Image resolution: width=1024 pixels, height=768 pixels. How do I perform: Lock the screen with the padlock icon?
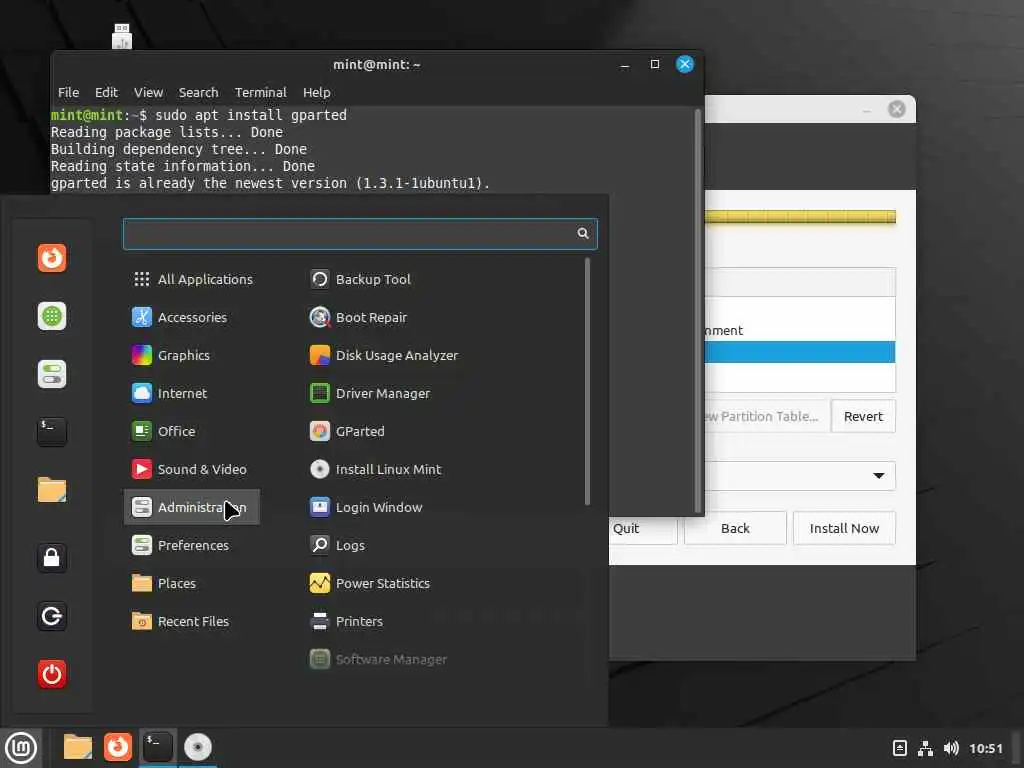coord(52,558)
